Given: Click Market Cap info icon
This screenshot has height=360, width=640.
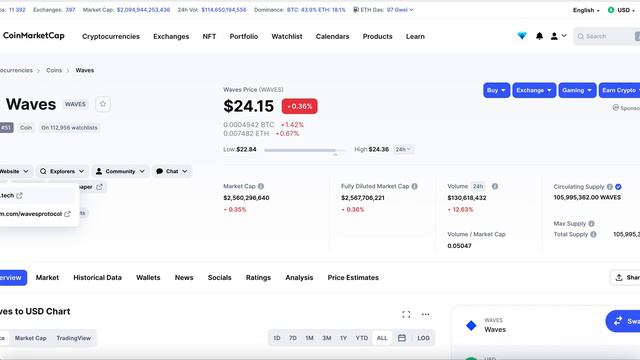Looking at the screenshot, I should click(261, 186).
